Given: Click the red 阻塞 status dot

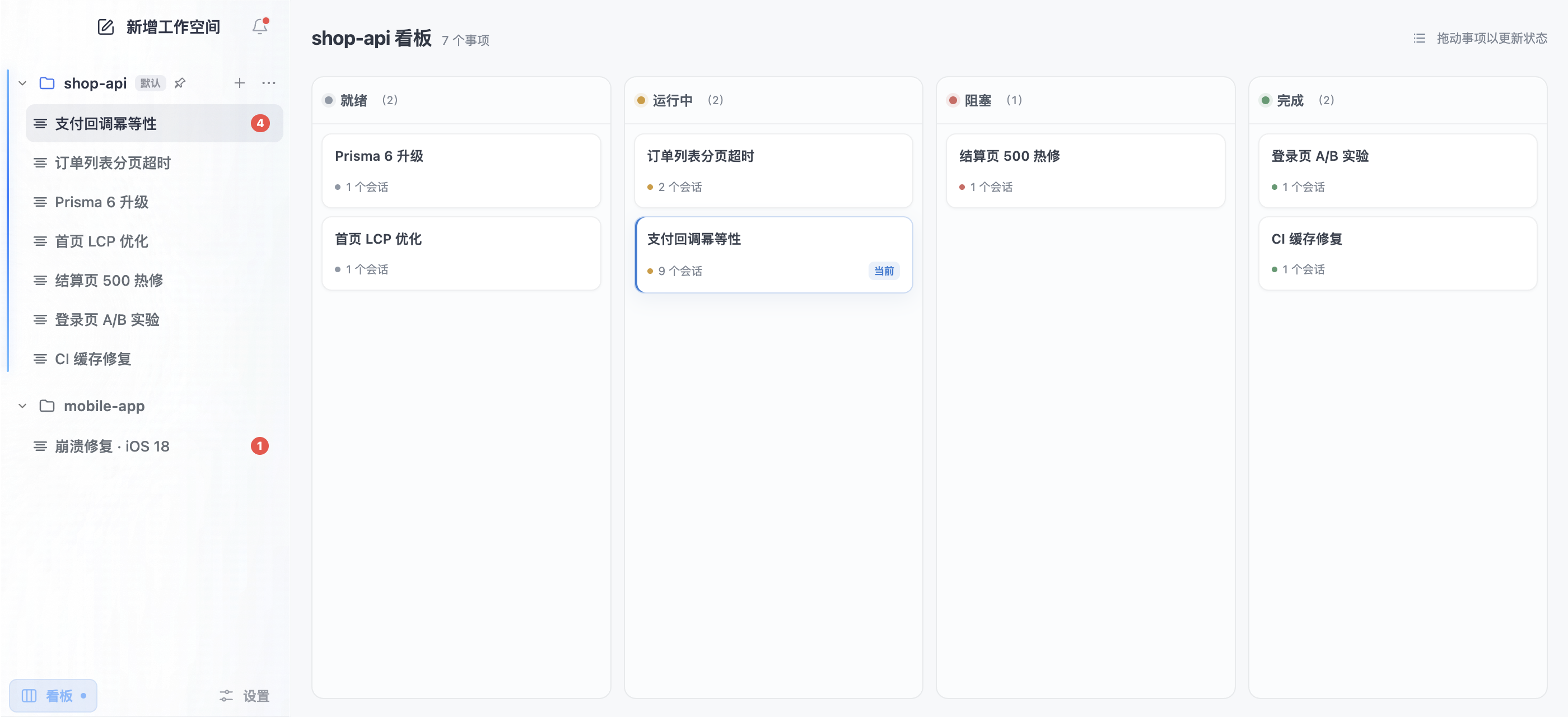Looking at the screenshot, I should [x=953, y=100].
